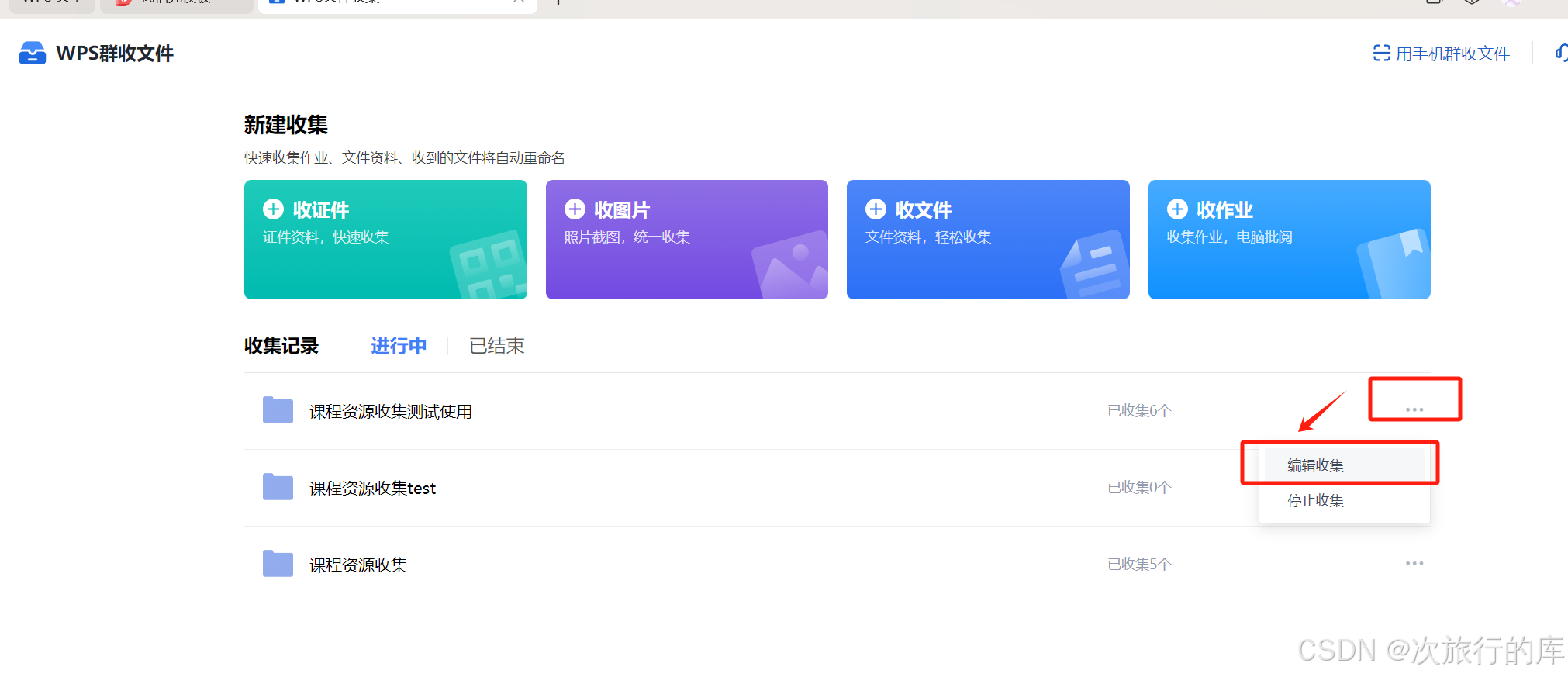Open more options for 课程资源收集 row
1568x677 pixels.
coord(1414,563)
